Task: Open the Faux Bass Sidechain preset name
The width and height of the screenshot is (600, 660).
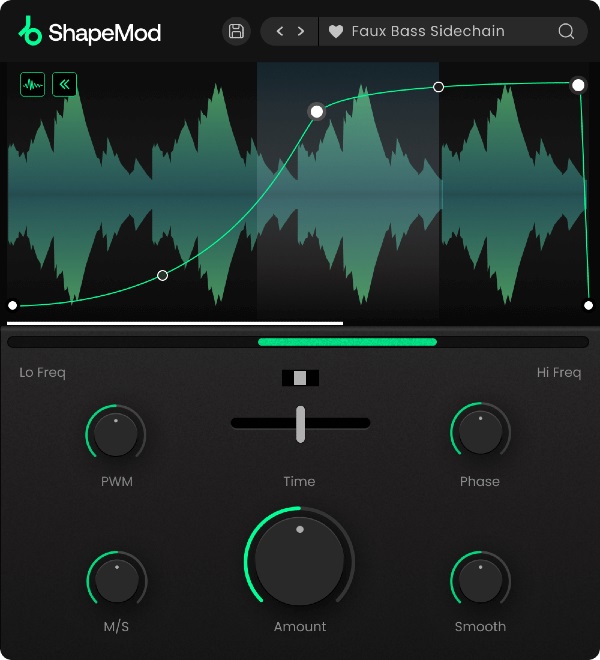Action: 428,31
